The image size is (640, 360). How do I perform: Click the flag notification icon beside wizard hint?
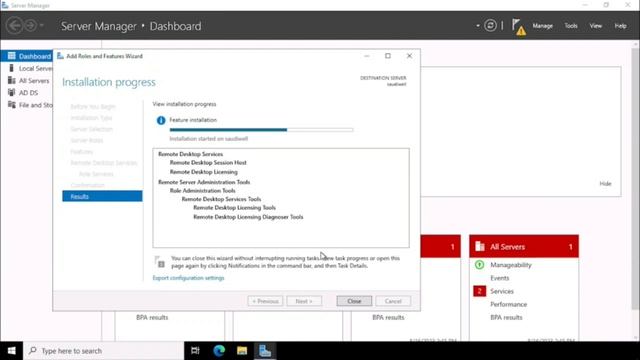click(160, 262)
